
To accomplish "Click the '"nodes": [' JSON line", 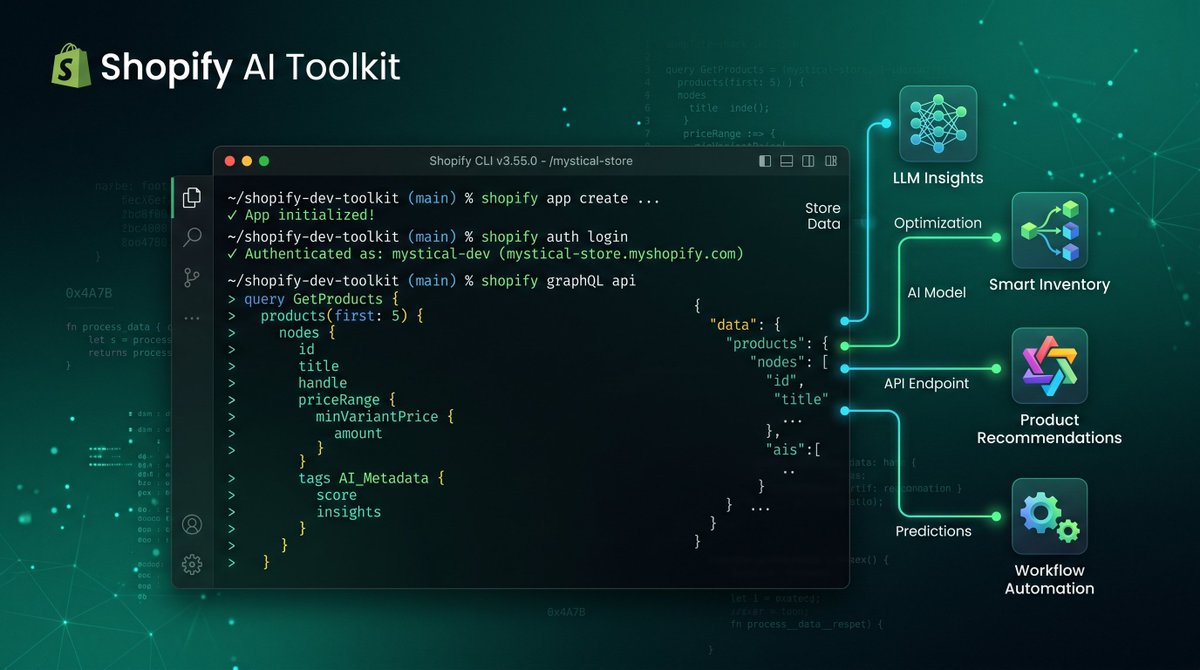I will [x=789, y=362].
